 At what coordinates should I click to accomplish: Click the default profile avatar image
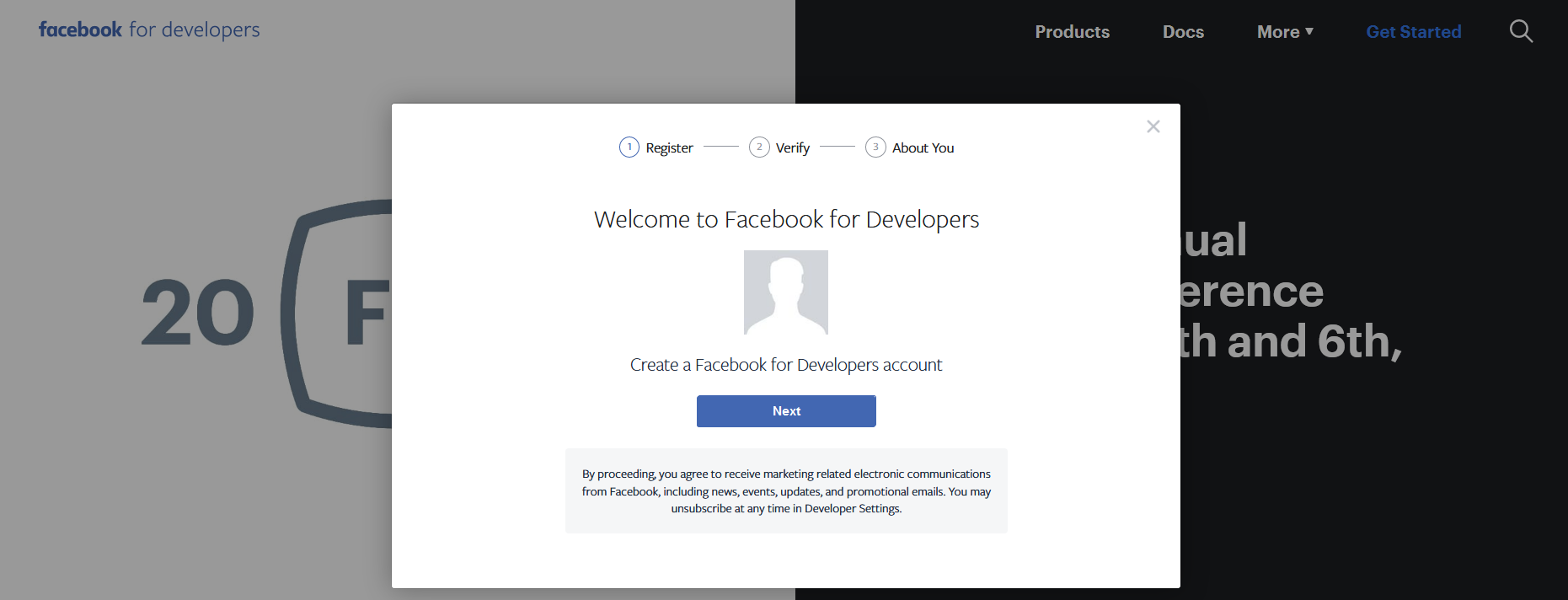[x=785, y=292]
